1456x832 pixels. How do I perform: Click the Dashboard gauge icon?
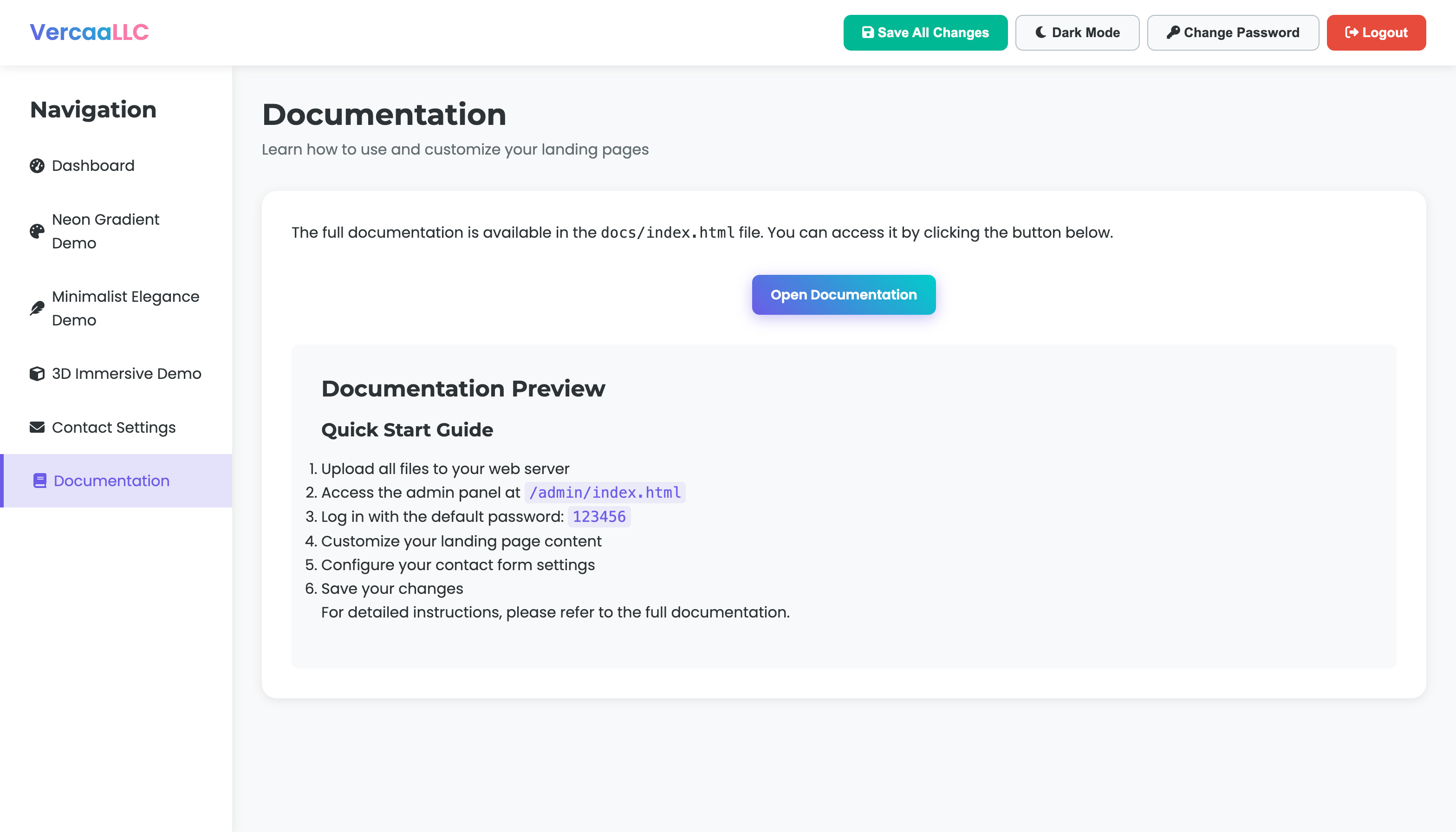pos(37,166)
